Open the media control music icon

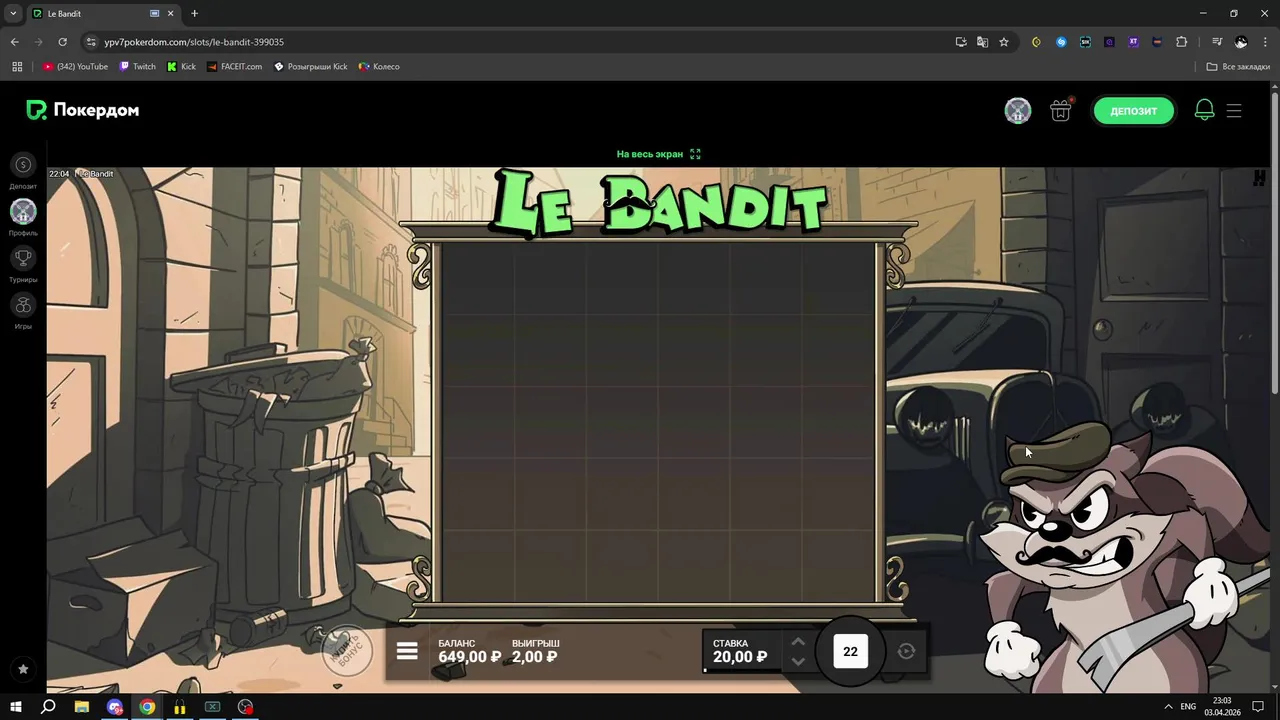[1216, 42]
